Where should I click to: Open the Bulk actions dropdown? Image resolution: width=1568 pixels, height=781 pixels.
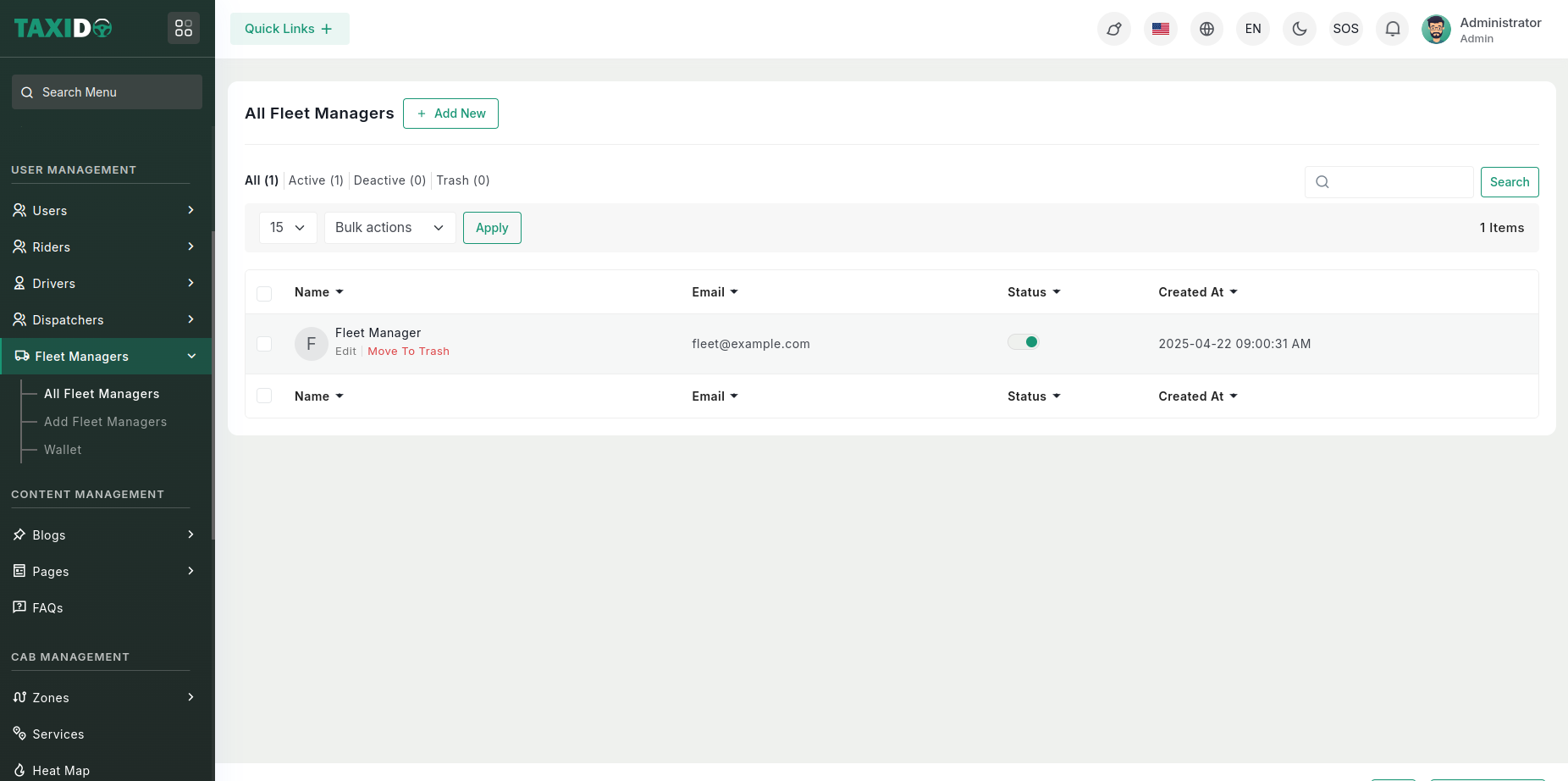pos(389,228)
